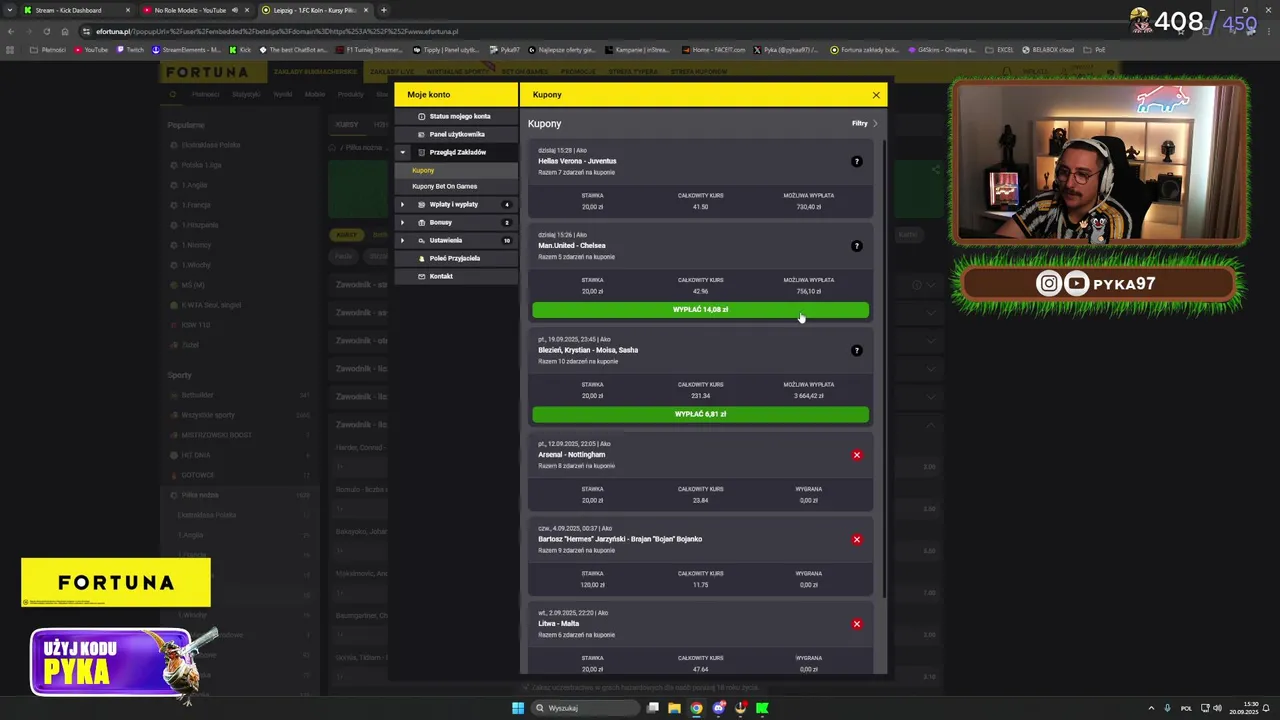Image resolution: width=1280 pixels, height=720 pixels.
Task: Click the taskbar volume icon
Action: [x=1217, y=708]
